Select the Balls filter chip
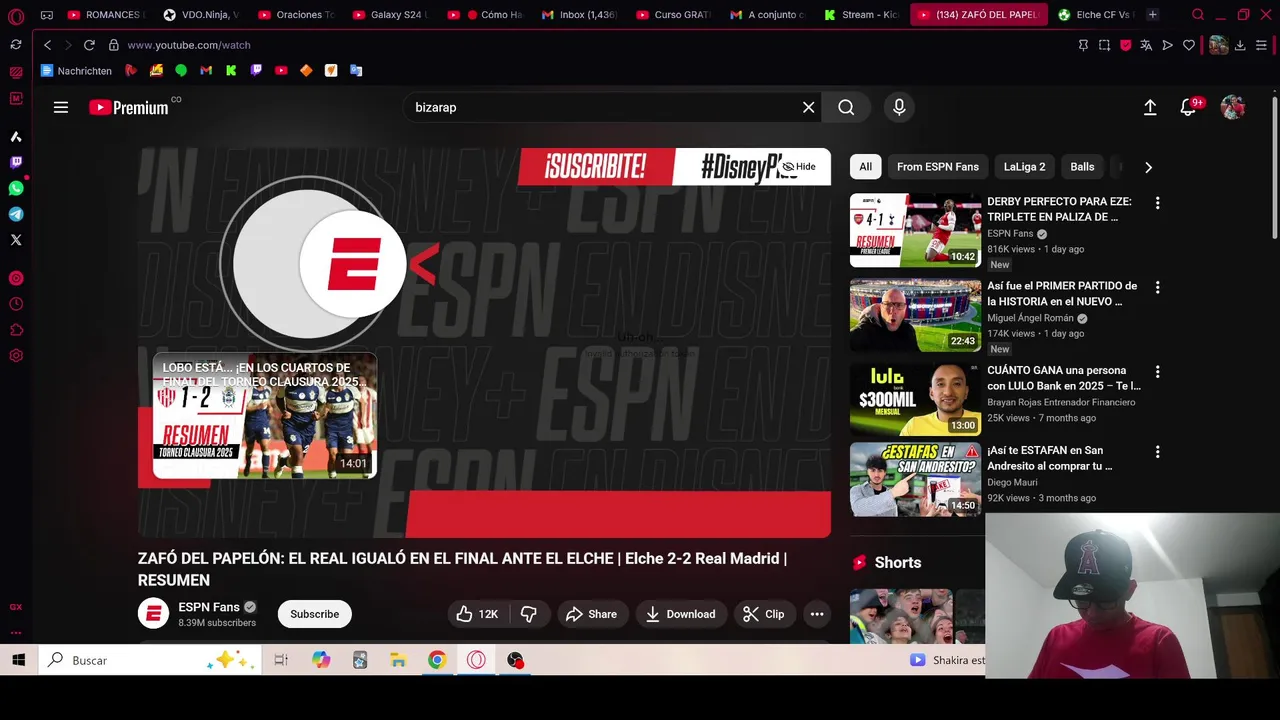Image resolution: width=1280 pixels, height=720 pixels. pyautogui.click(x=1082, y=167)
